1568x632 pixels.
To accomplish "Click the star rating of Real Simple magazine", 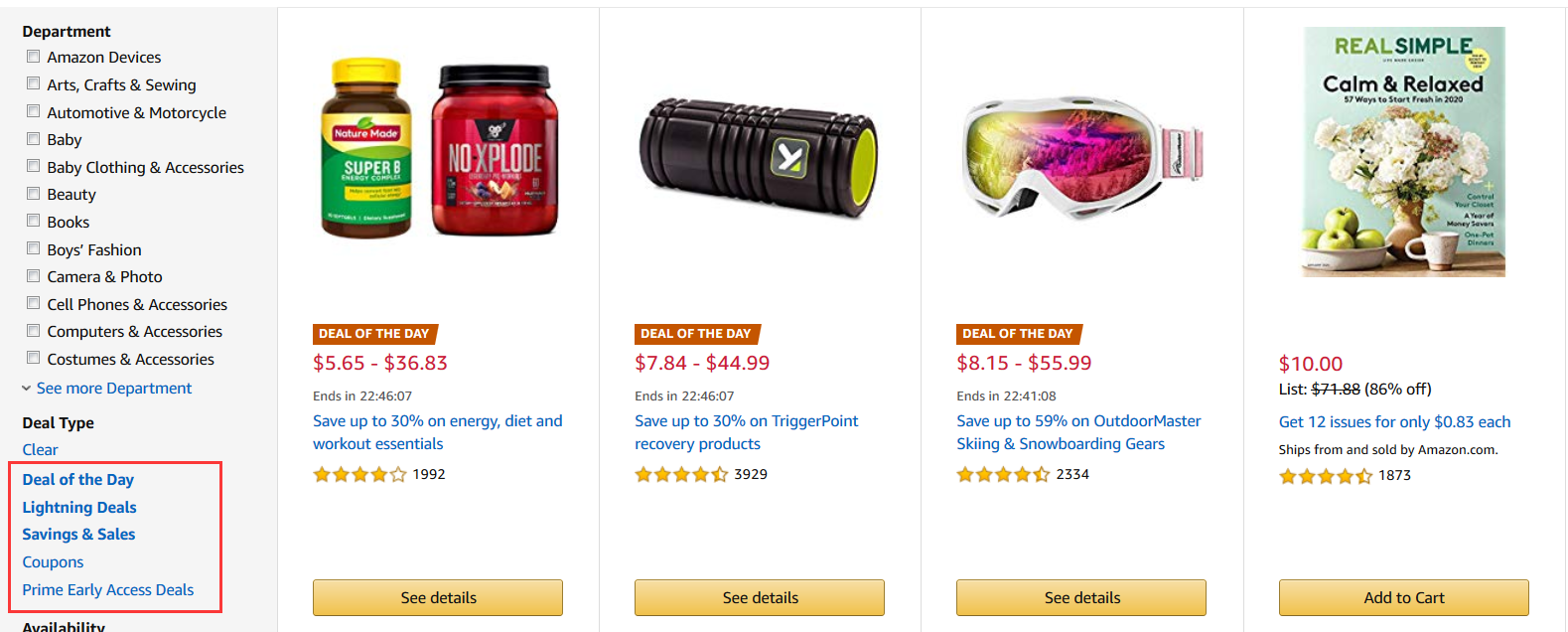I will (1326, 476).
